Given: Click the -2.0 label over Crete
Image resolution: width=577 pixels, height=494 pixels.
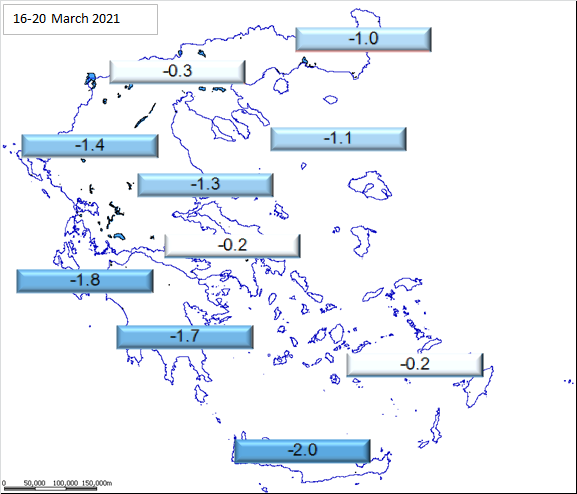Looking at the screenshot, I should [302, 451].
